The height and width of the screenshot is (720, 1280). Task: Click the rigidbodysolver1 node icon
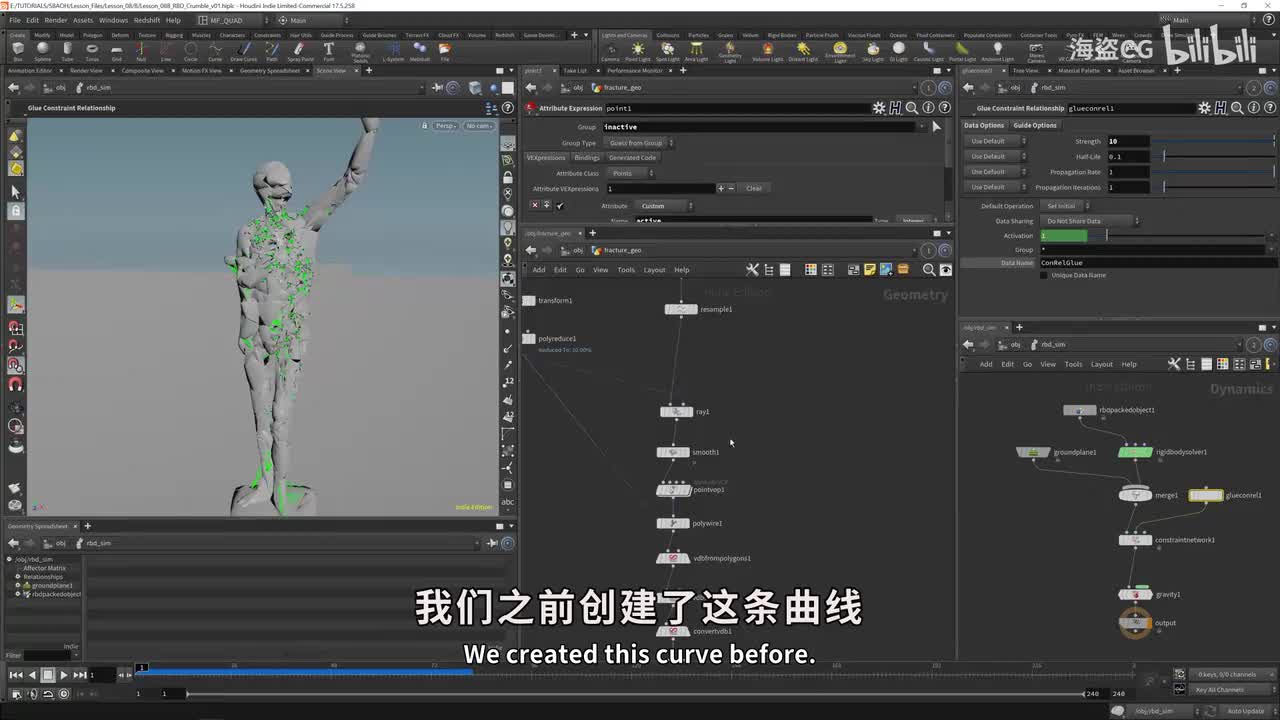click(1135, 452)
